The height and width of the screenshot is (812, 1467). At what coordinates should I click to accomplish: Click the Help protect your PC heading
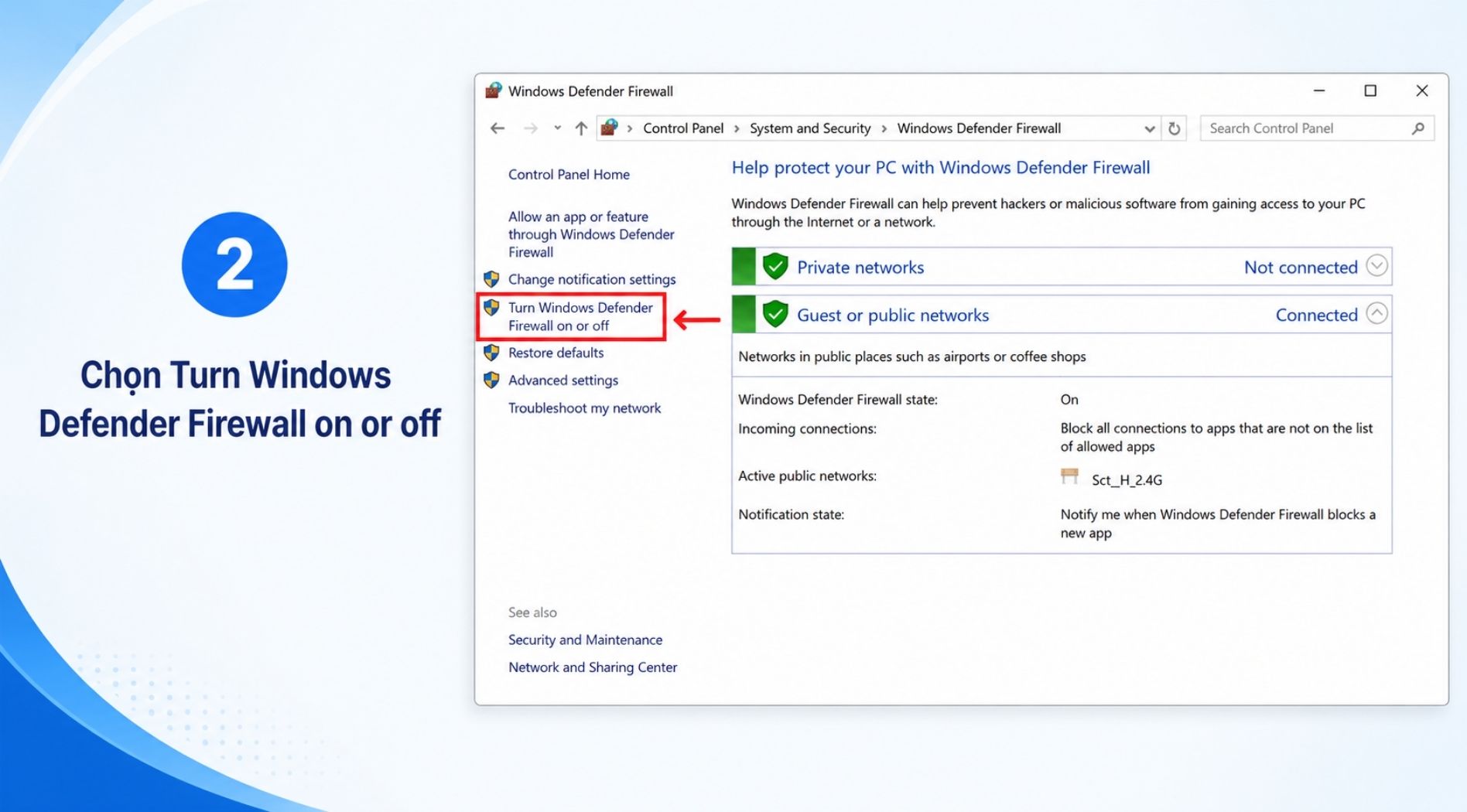click(941, 168)
